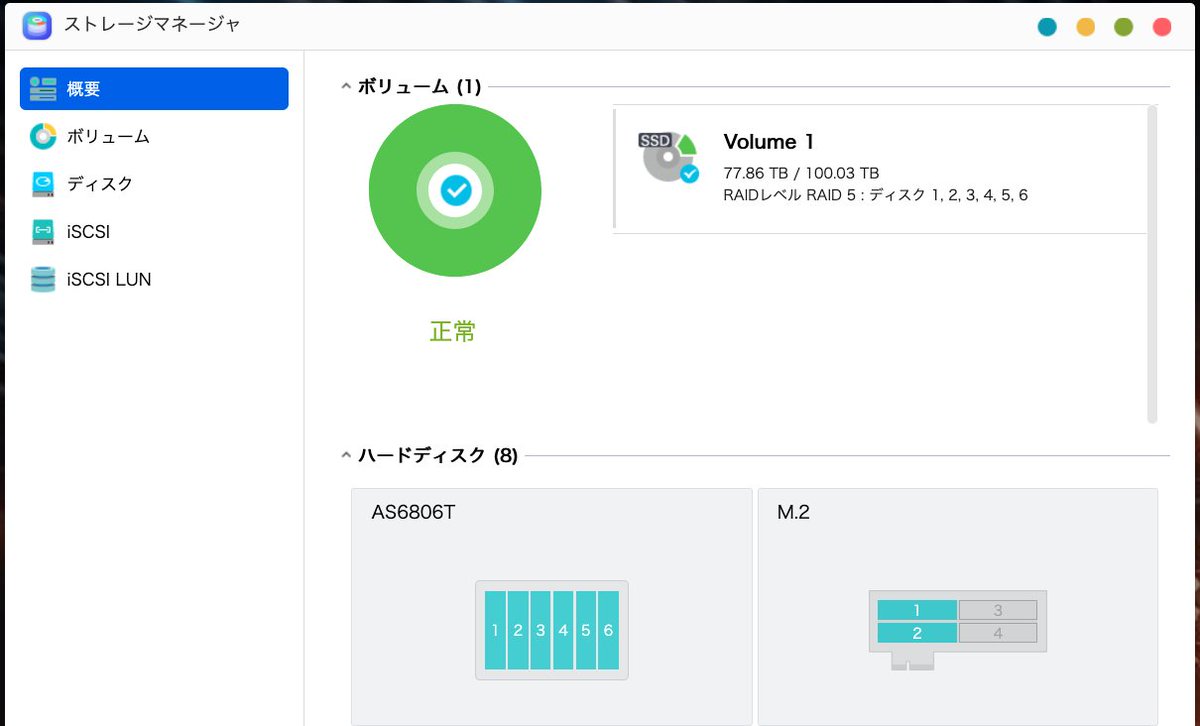
Task: Select disk bay 1 in AS6806T
Action: [495, 630]
